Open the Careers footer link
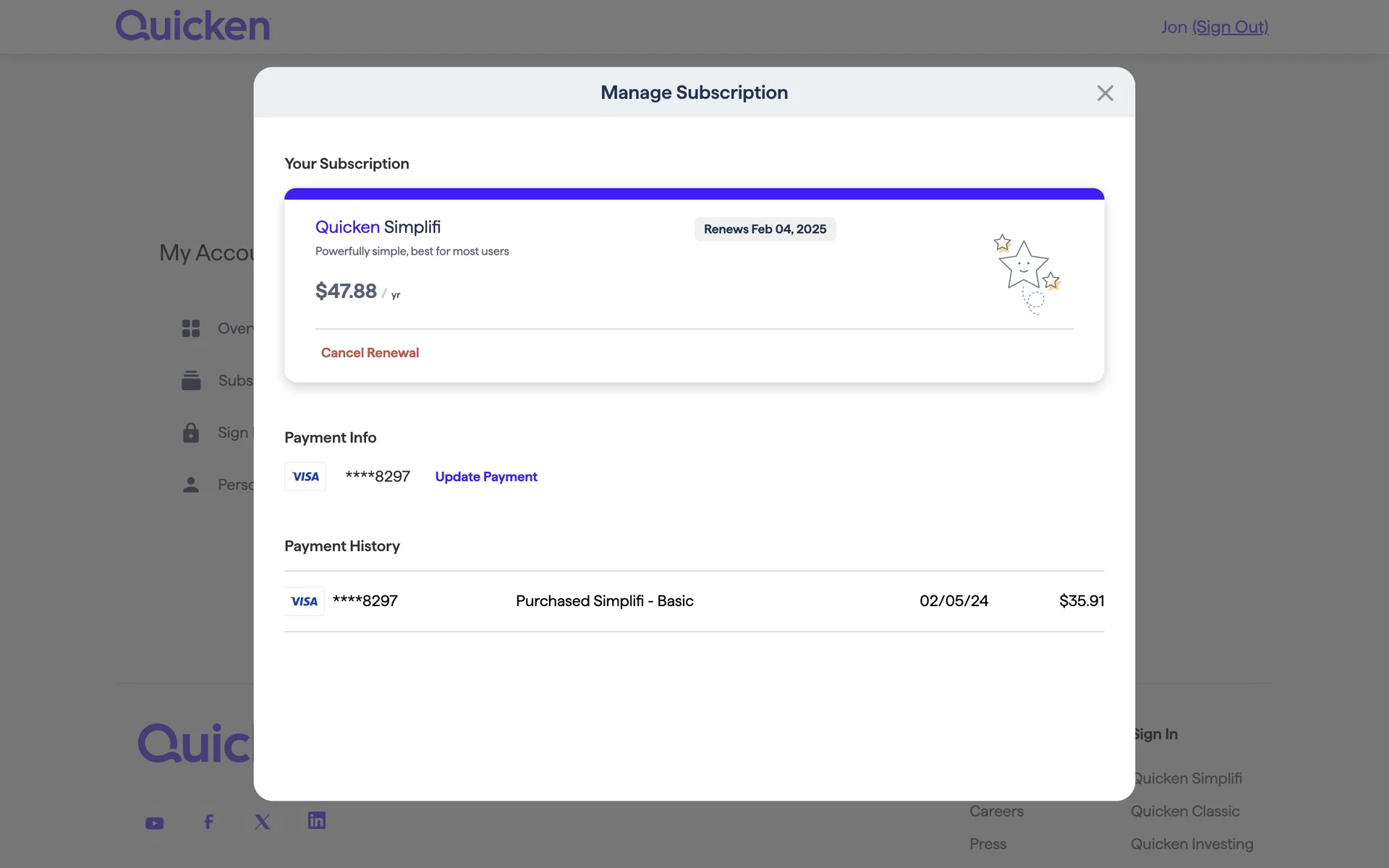 coord(996,812)
